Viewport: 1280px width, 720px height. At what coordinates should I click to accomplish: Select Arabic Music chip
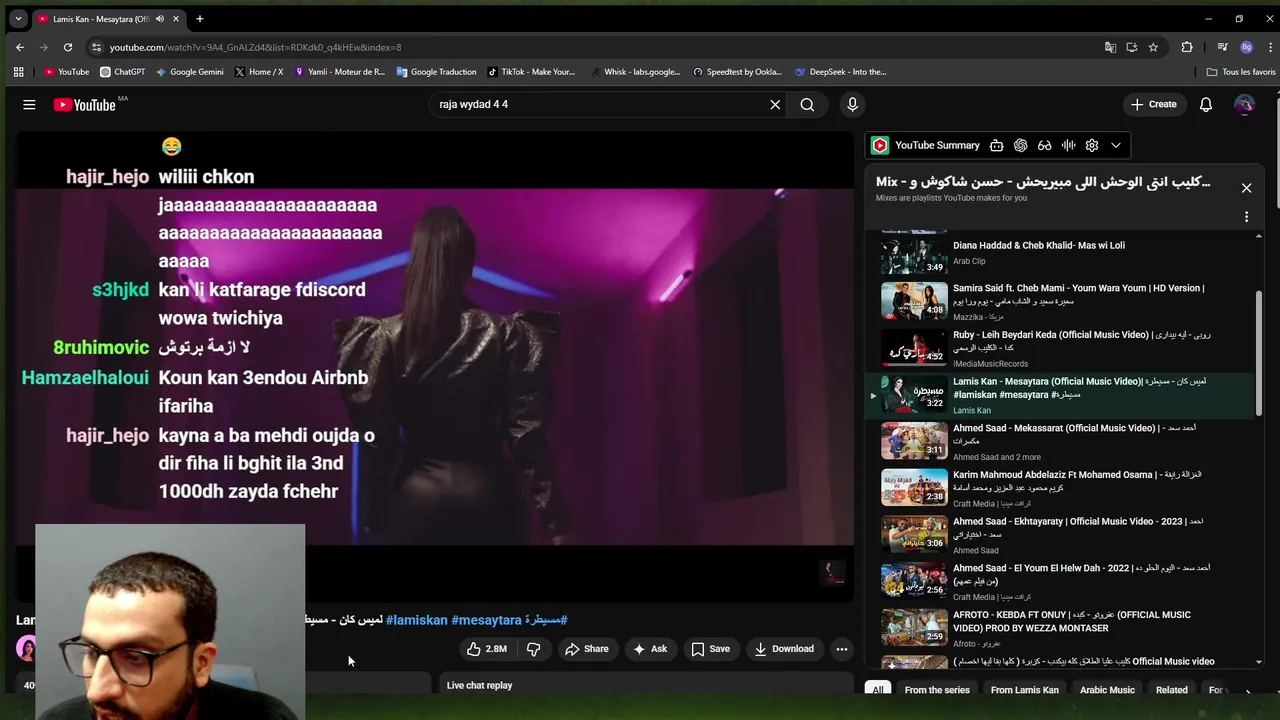(x=1107, y=690)
